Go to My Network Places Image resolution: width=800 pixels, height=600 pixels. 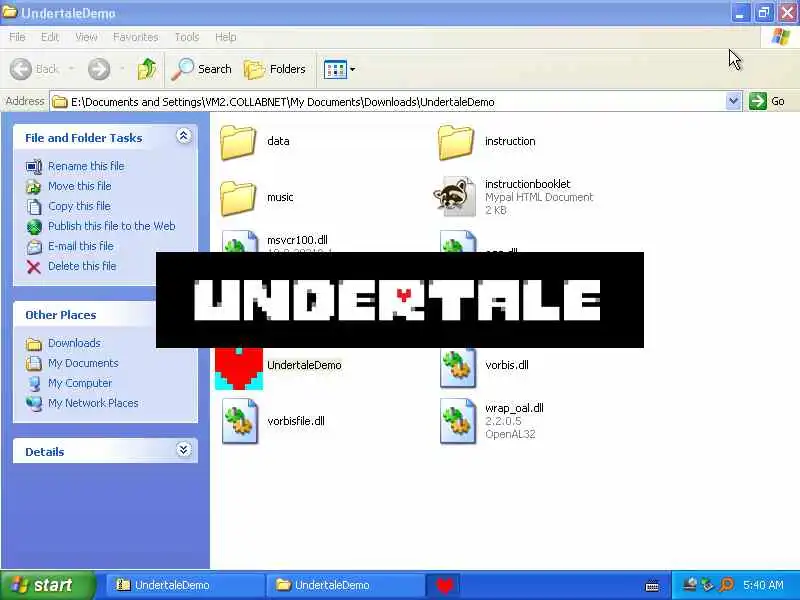pos(93,403)
